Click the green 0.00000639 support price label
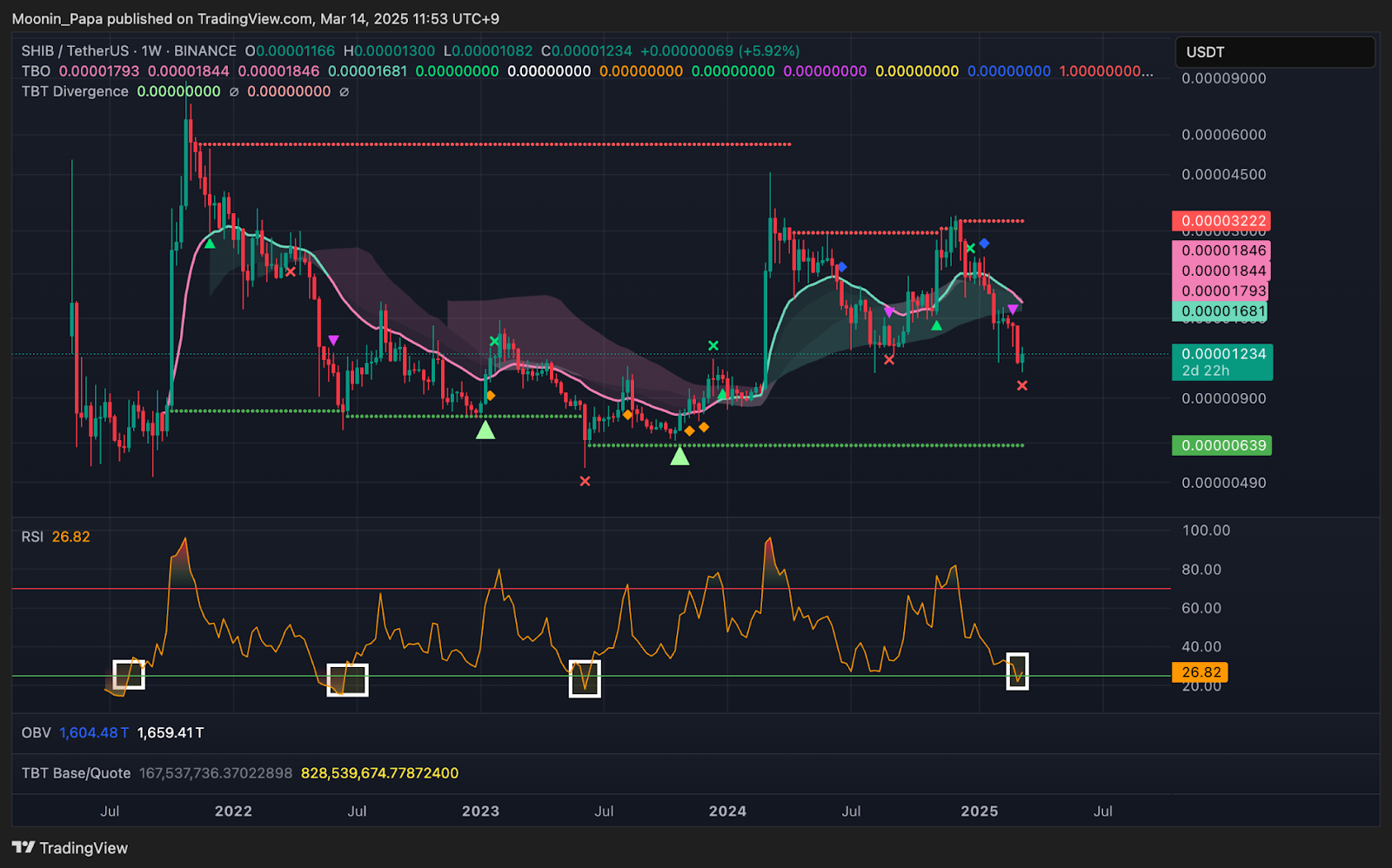Screen dimensions: 1392x868 (1223, 445)
